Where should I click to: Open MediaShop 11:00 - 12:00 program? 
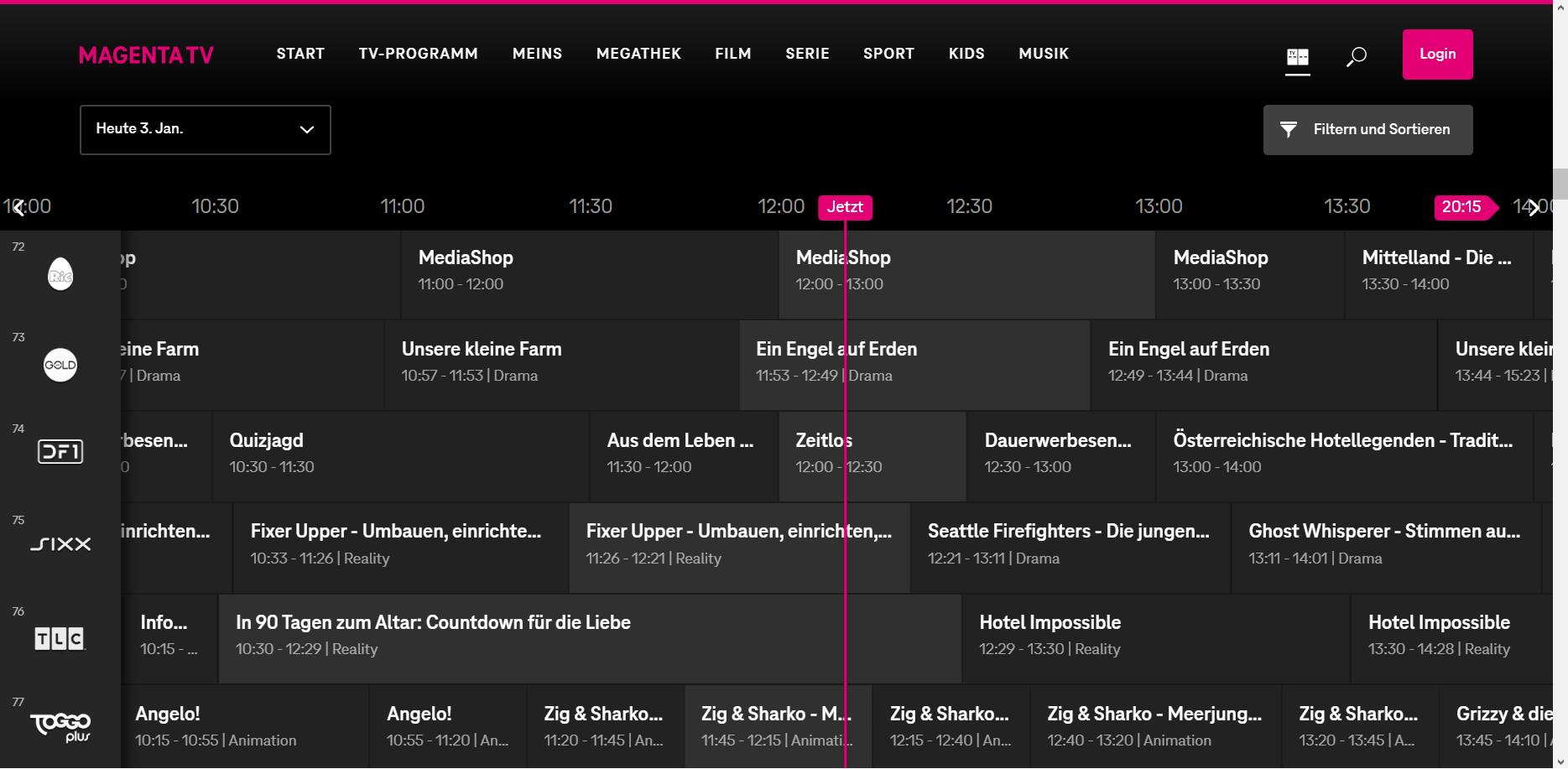click(x=590, y=275)
